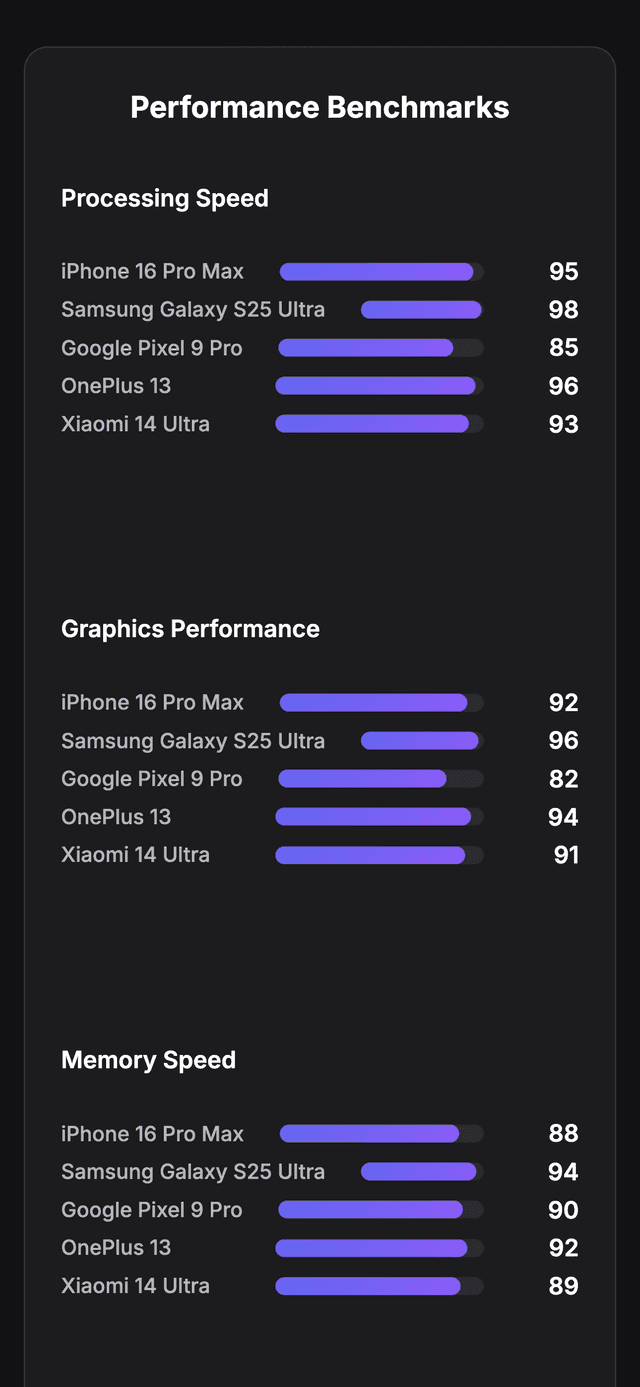The width and height of the screenshot is (640, 1387).
Task: Select OnePlus 13 label under Processing Speed
Action: point(116,386)
